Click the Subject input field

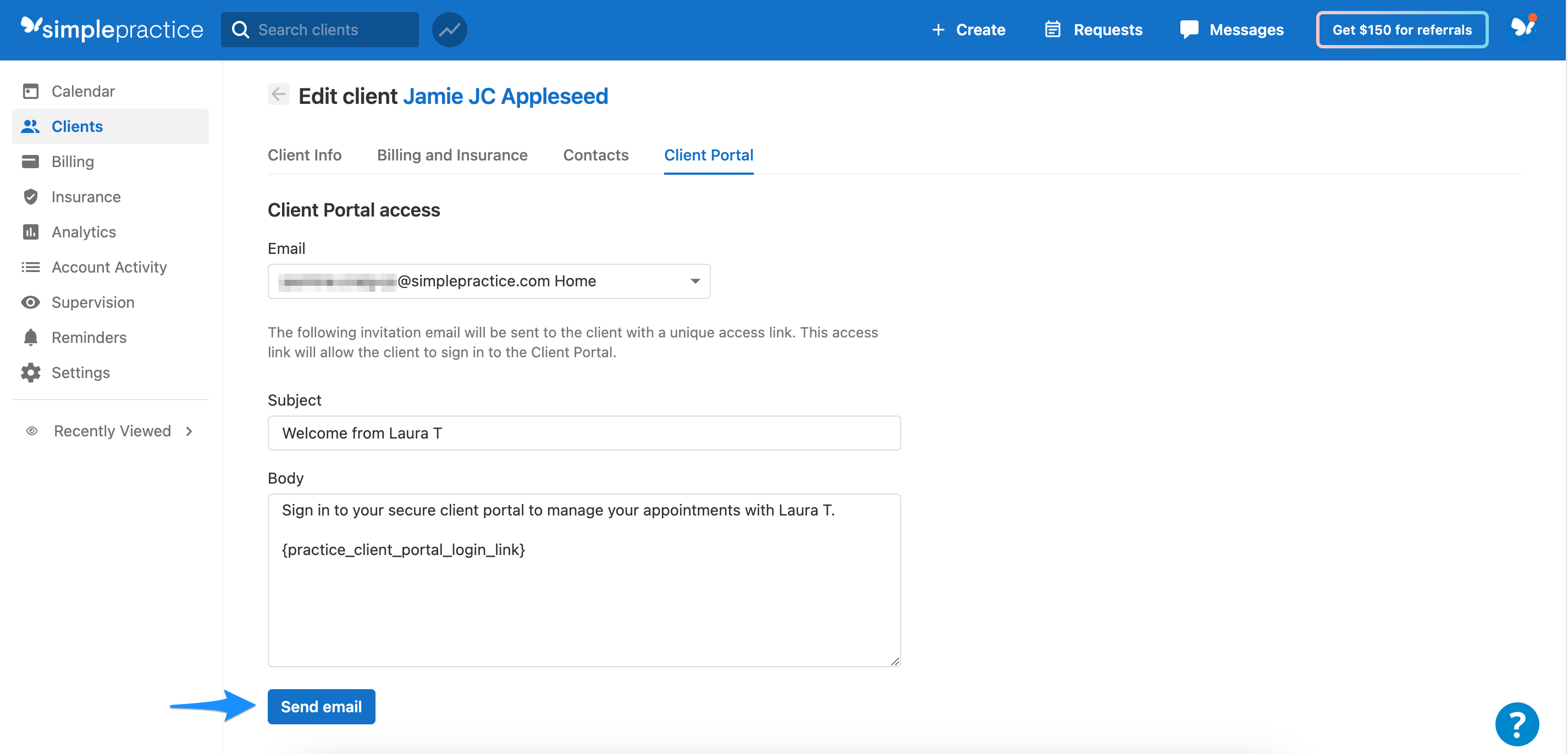584,433
